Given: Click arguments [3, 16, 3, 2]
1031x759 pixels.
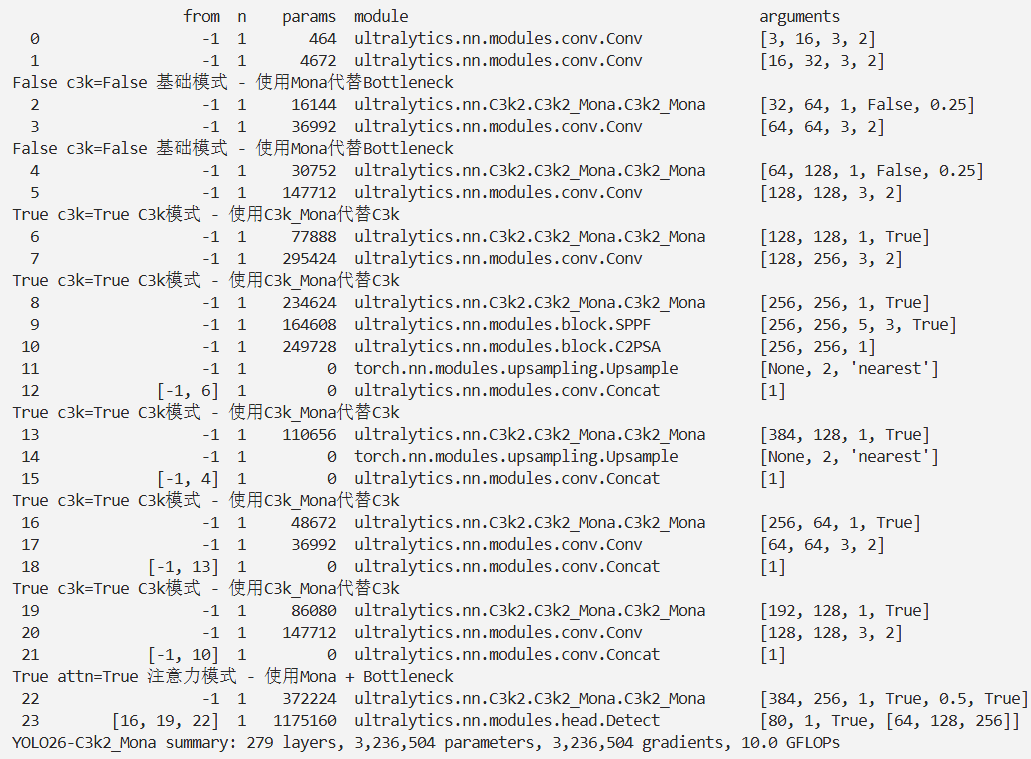Looking at the screenshot, I should (817, 39).
